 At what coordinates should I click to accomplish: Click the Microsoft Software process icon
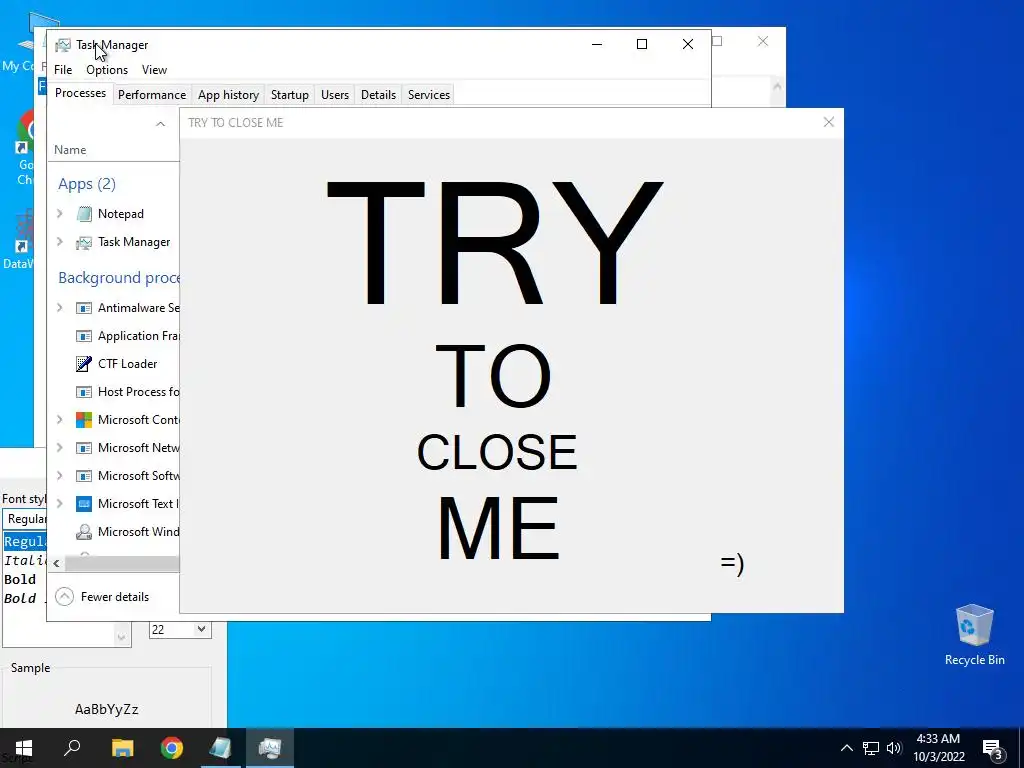(x=84, y=476)
